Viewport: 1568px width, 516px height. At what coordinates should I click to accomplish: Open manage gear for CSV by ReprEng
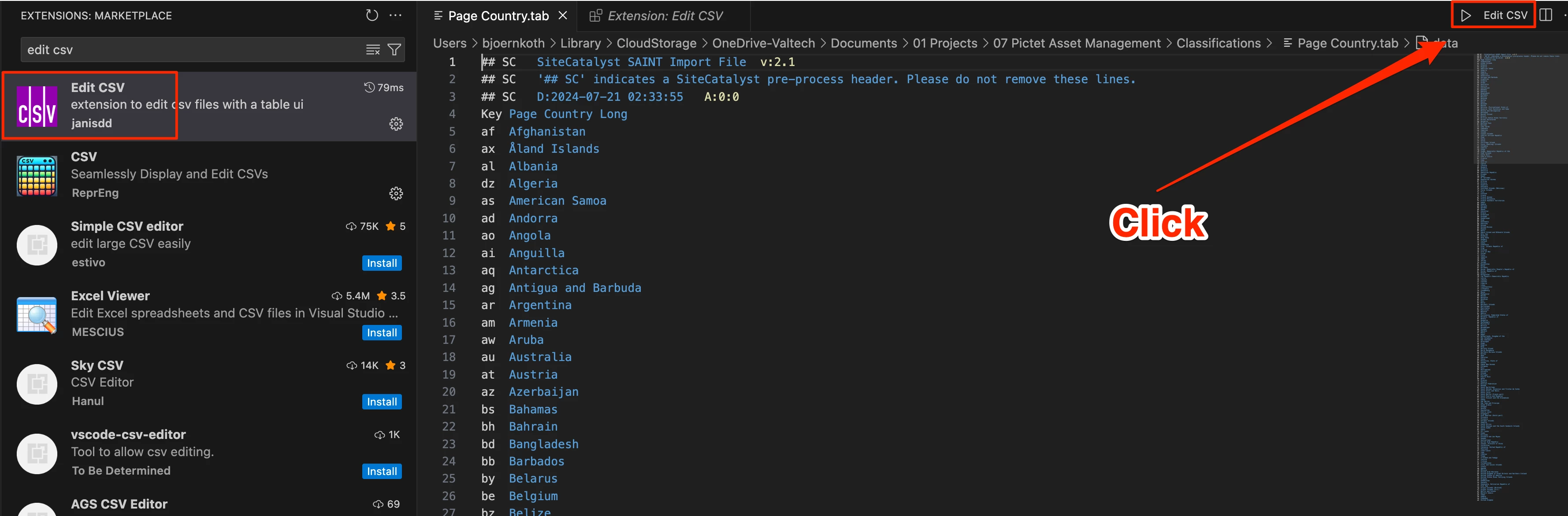[396, 193]
